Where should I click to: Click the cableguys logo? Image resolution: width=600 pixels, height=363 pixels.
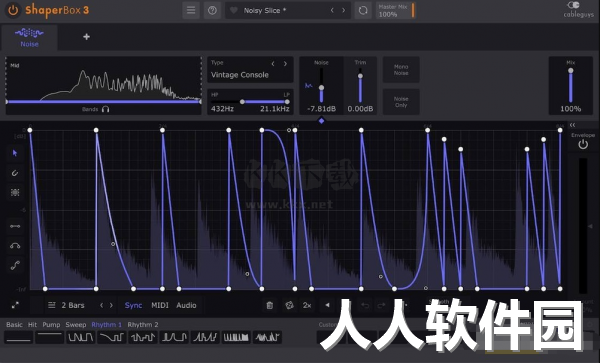578,10
